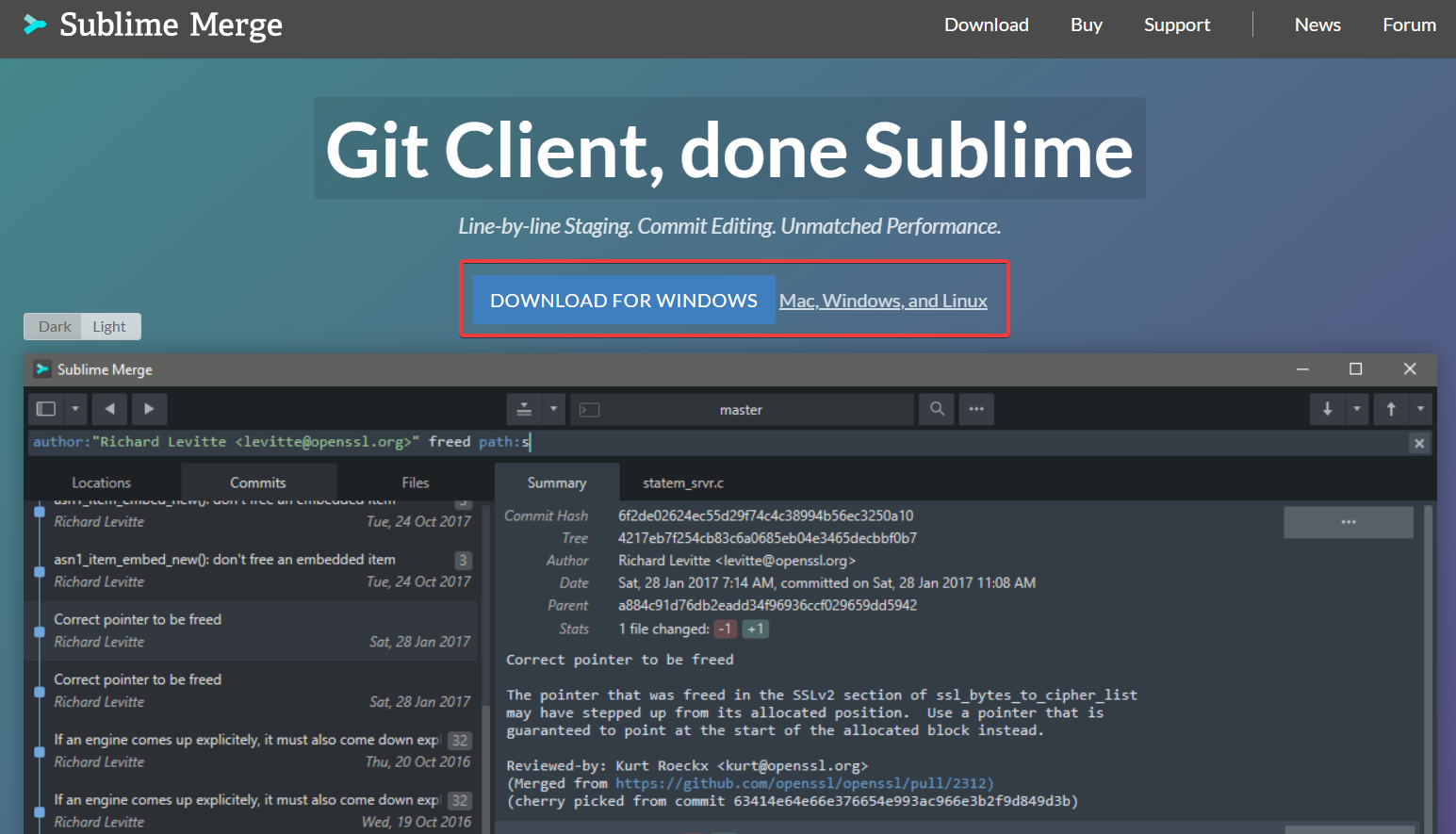Click the commit hash 6f2de02624ec…
The height and width of the screenshot is (834, 1456).
click(765, 515)
